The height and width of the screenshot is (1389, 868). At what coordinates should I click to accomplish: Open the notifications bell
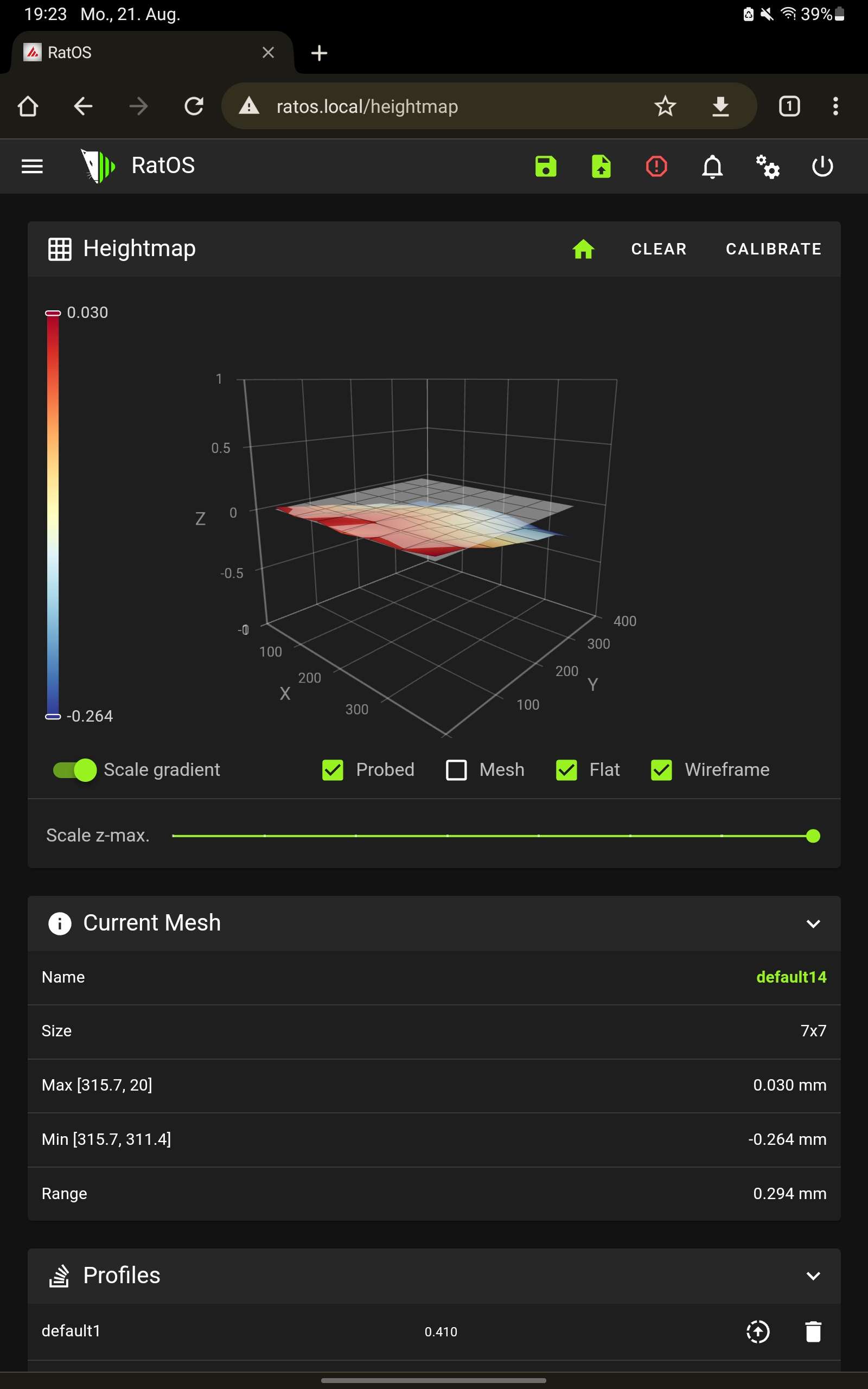pos(712,167)
